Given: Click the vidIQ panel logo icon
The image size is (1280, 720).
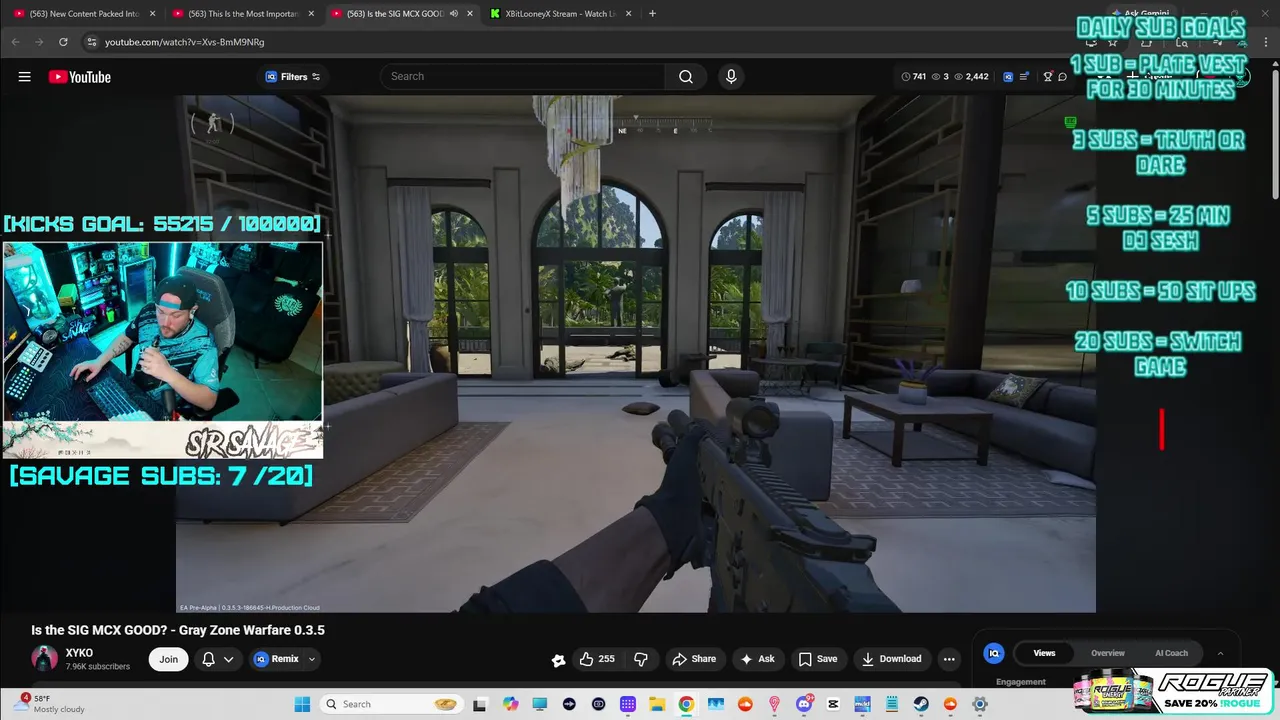Looking at the screenshot, I should [x=994, y=653].
